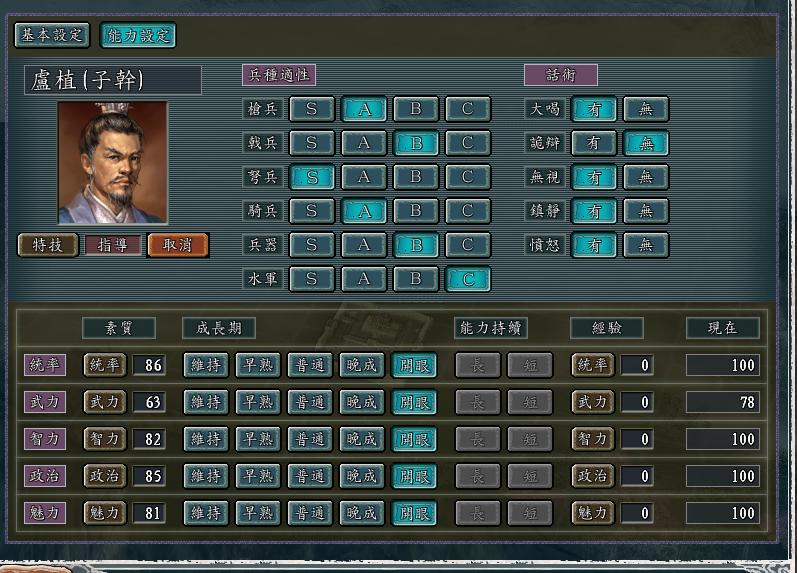This screenshot has width=797, height=573.
Task: Choose 無 for 詭辯
Action: click(646, 143)
